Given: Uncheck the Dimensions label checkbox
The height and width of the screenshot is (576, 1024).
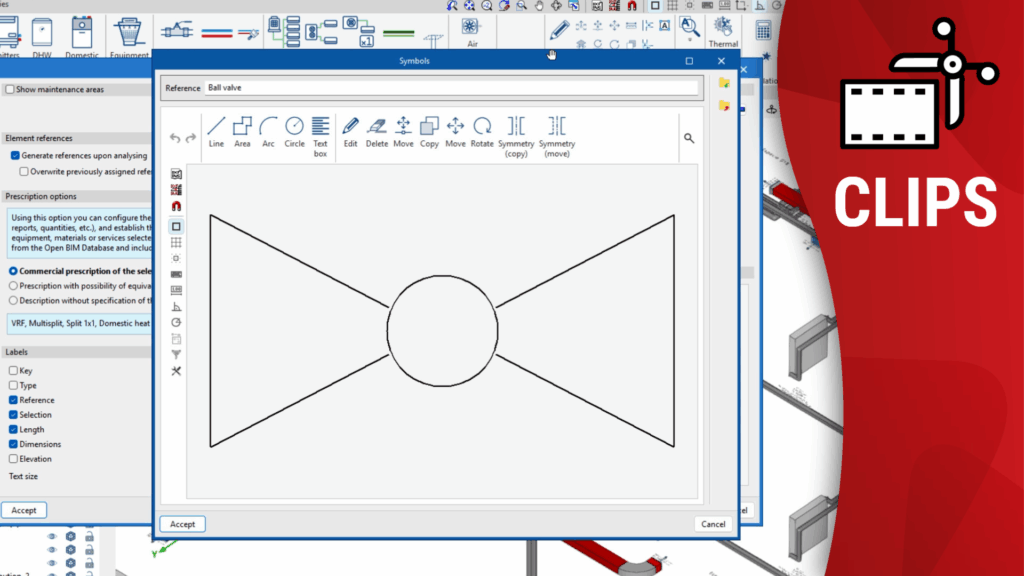Looking at the screenshot, I should 13,444.
